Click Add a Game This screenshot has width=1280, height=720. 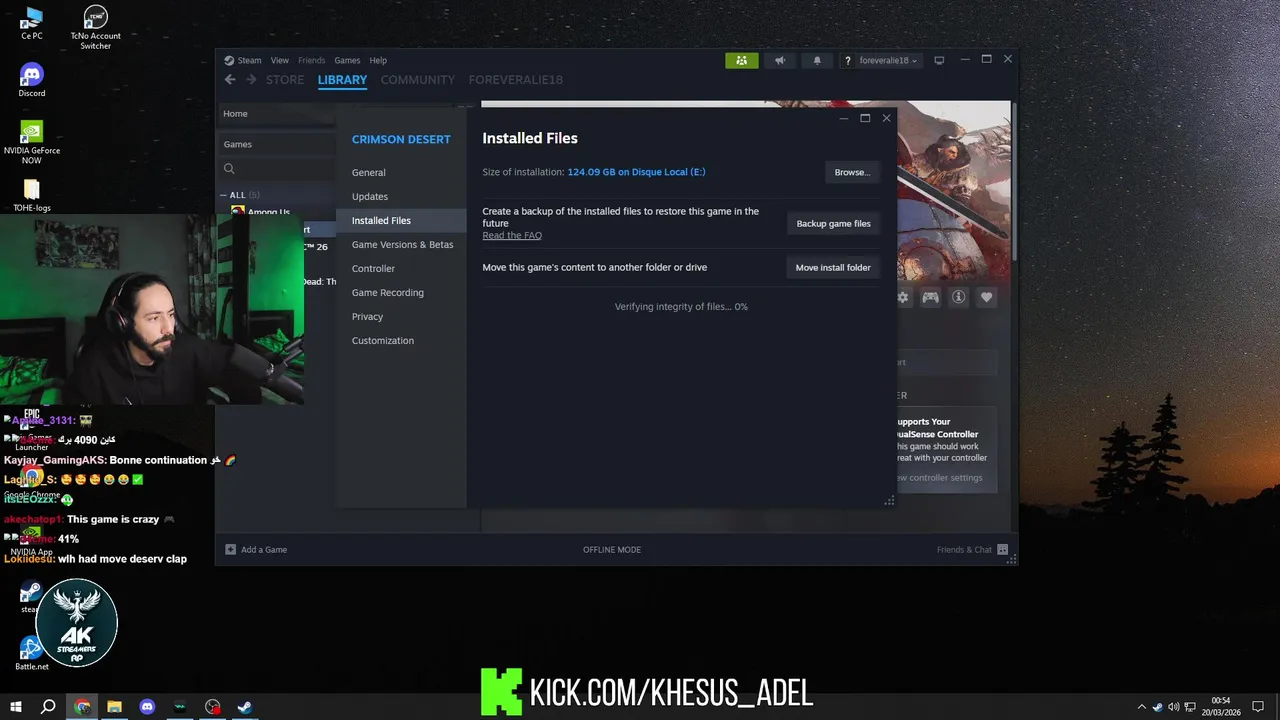pyautogui.click(x=264, y=549)
